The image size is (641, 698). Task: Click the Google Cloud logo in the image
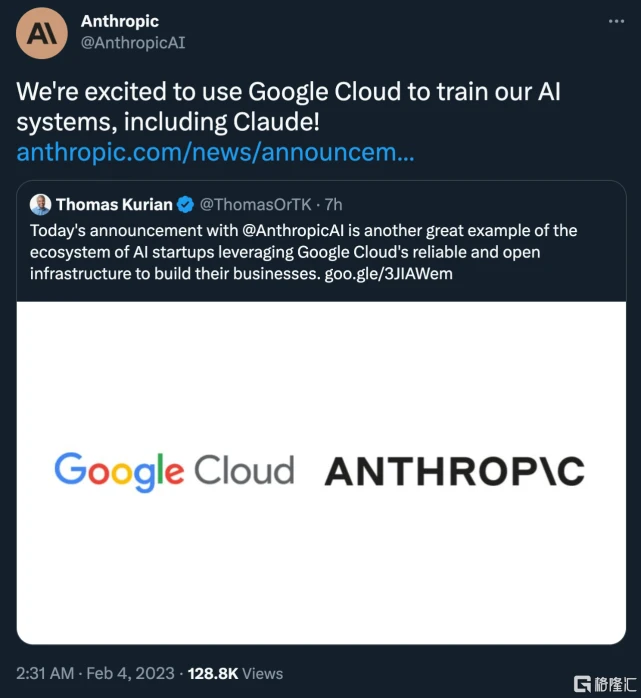pos(174,470)
